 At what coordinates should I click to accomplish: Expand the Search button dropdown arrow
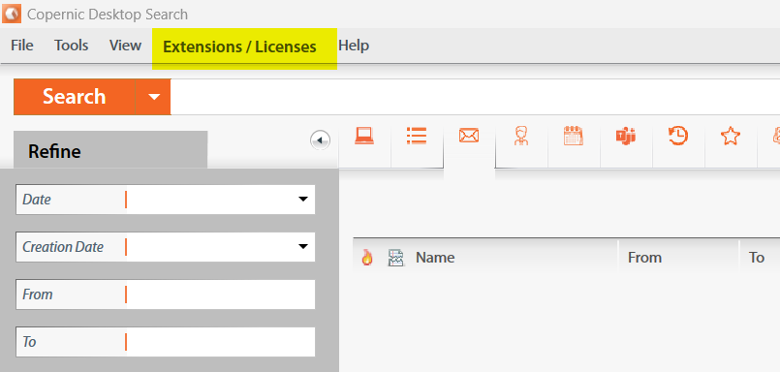(x=154, y=96)
